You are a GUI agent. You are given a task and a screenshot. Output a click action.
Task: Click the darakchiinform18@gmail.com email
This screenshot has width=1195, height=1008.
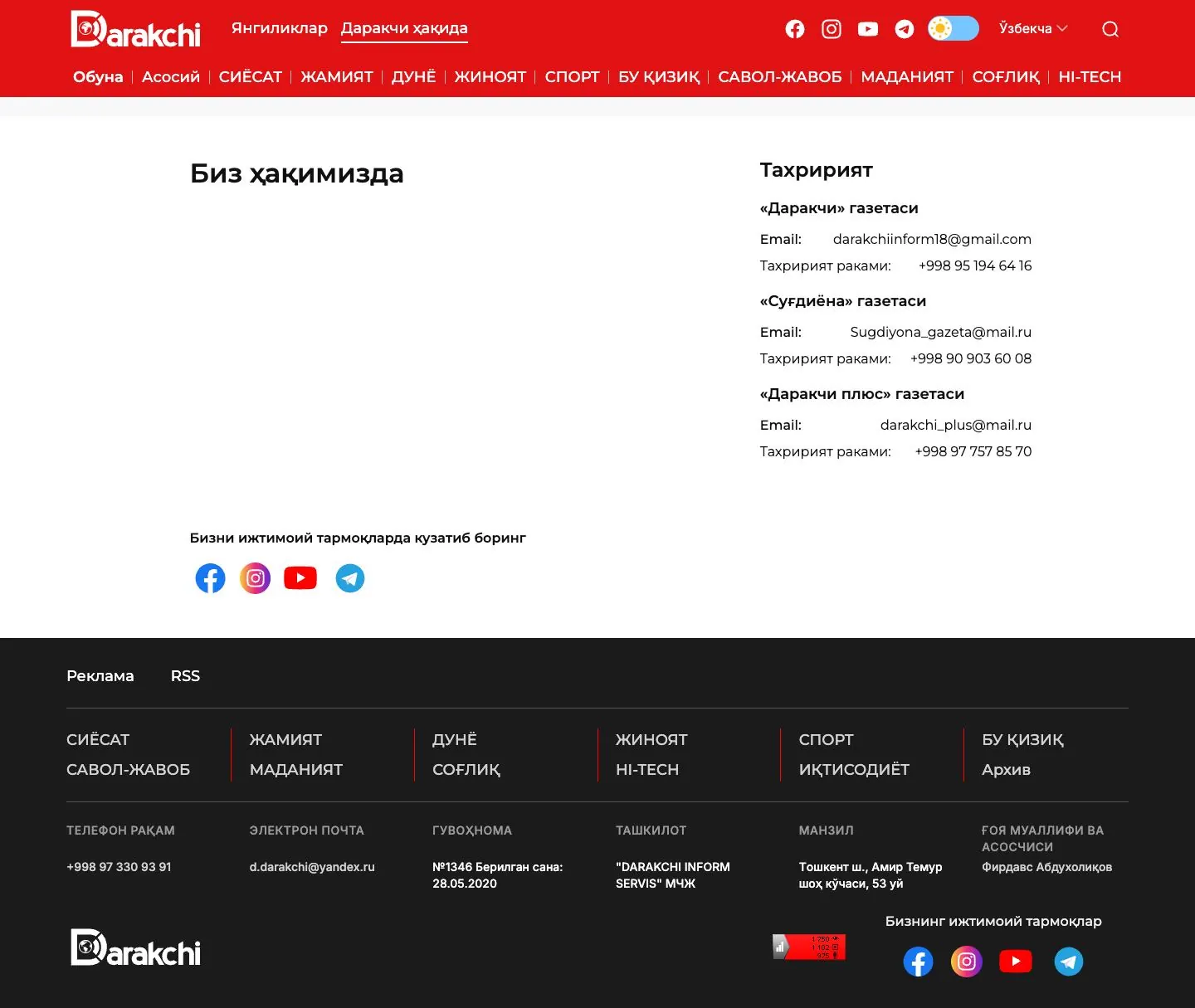click(x=932, y=239)
